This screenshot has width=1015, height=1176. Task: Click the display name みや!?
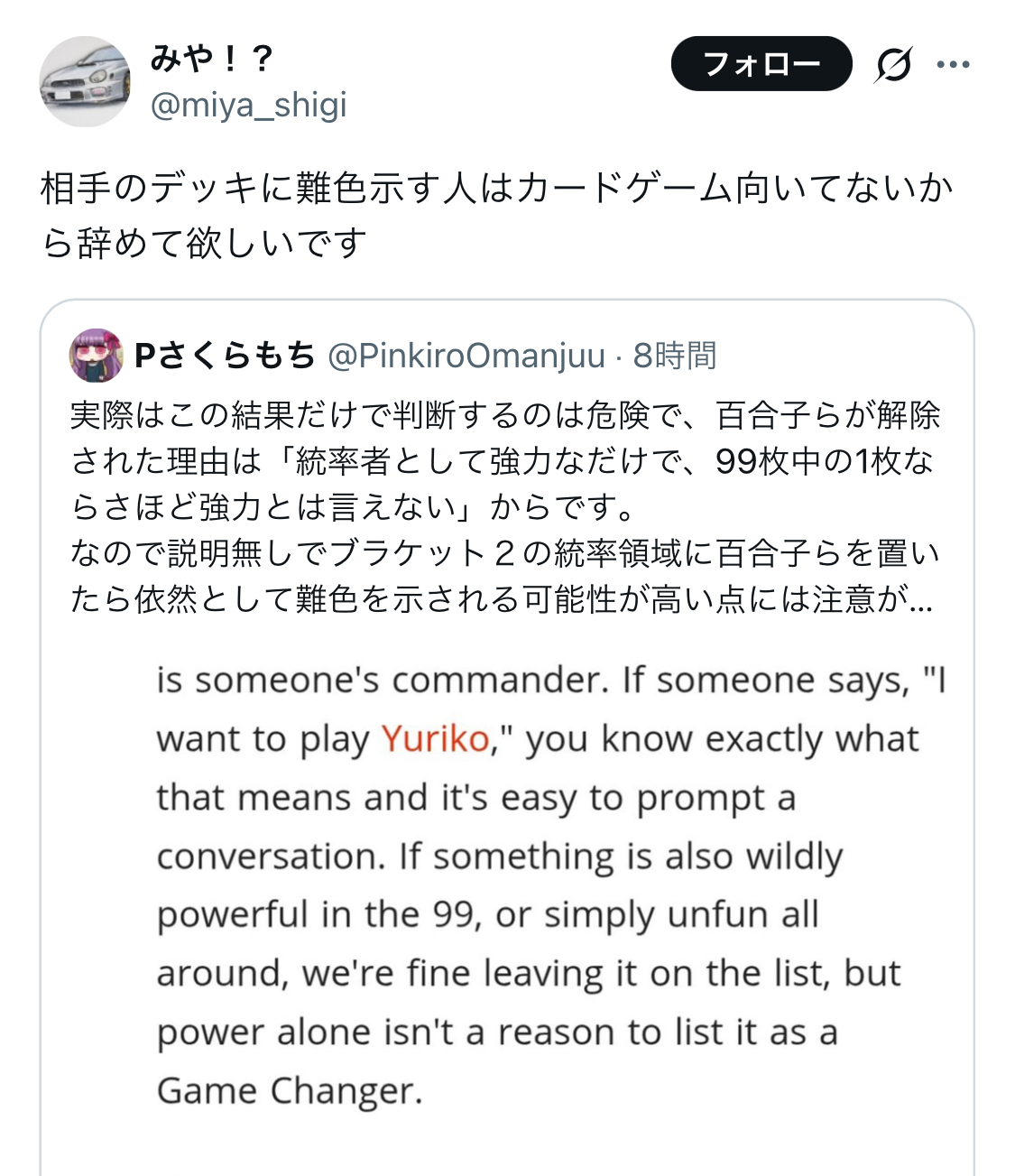(x=212, y=59)
